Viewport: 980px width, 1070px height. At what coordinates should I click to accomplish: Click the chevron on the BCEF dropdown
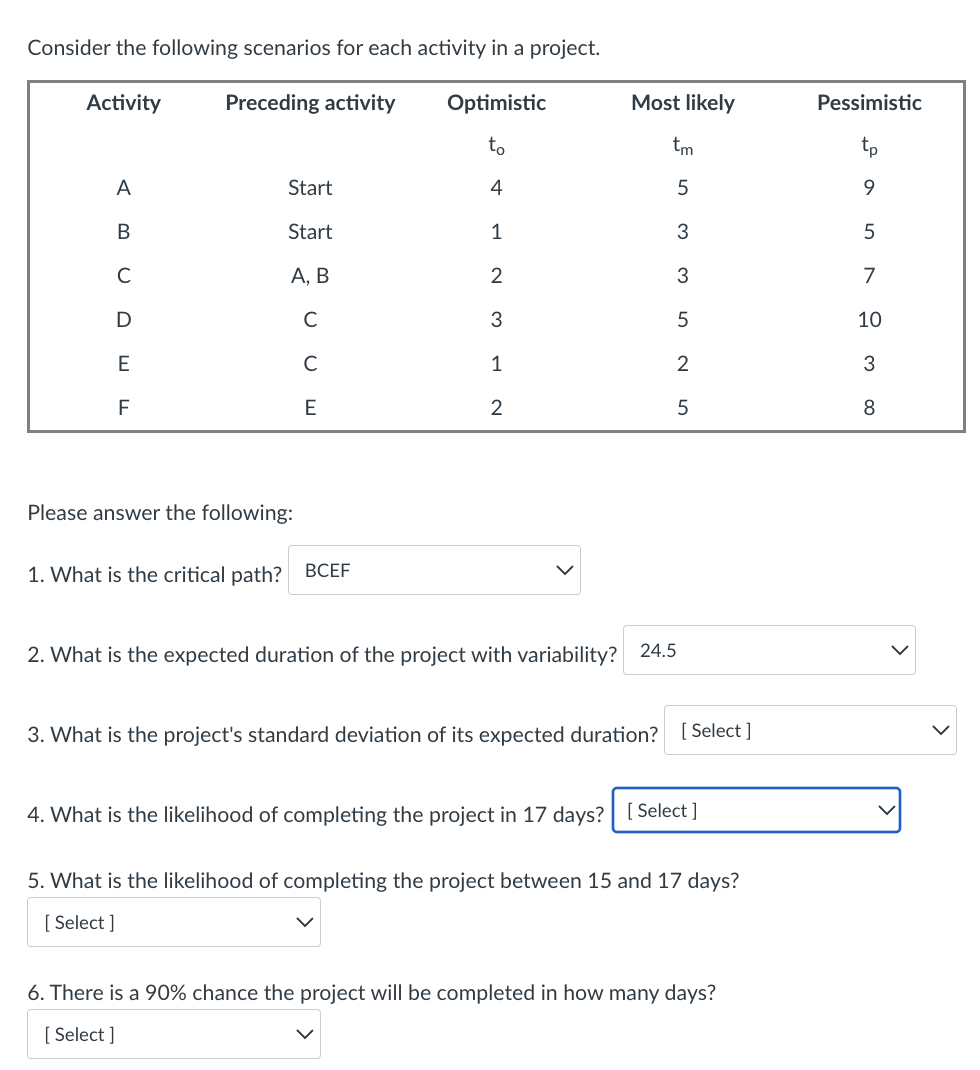coord(563,569)
